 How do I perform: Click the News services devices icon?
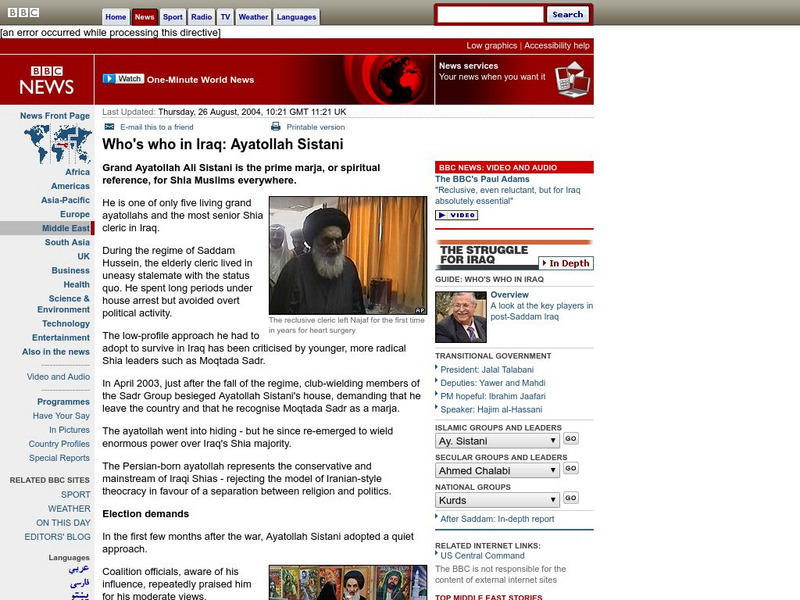(x=572, y=80)
